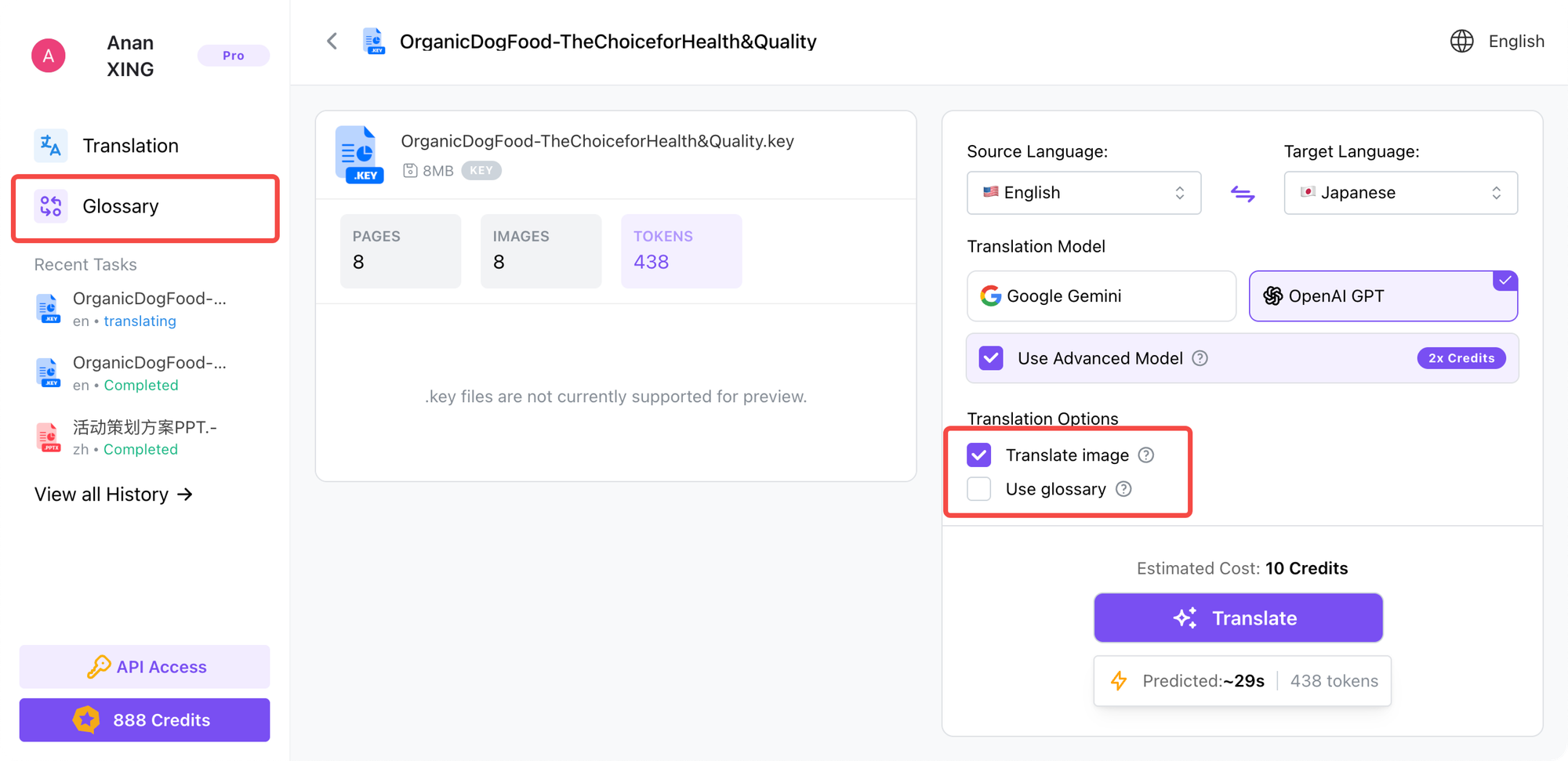Click the API Access button
The height and width of the screenshot is (761, 1568).
point(145,667)
